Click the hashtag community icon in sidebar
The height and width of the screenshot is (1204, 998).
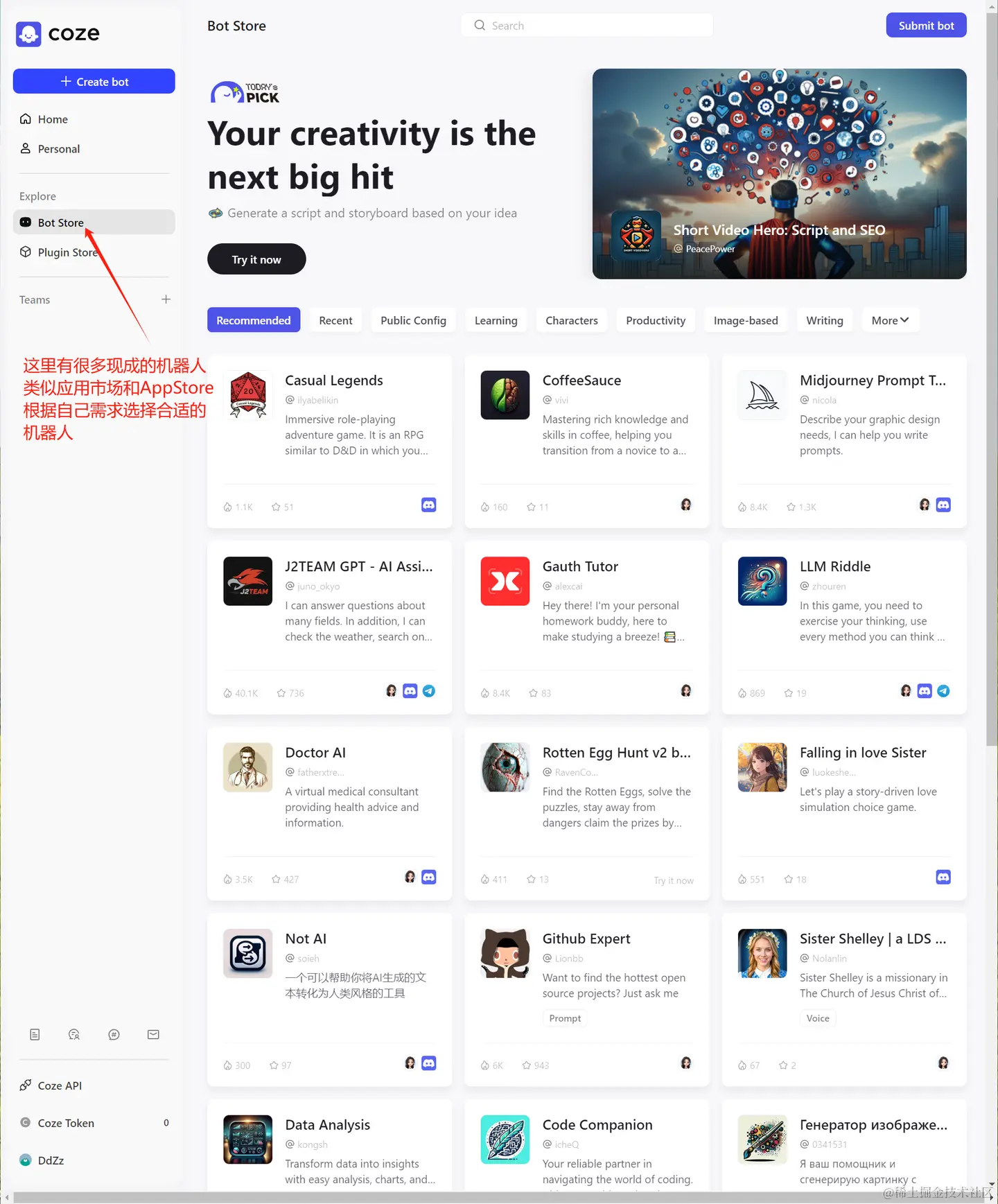(114, 1035)
